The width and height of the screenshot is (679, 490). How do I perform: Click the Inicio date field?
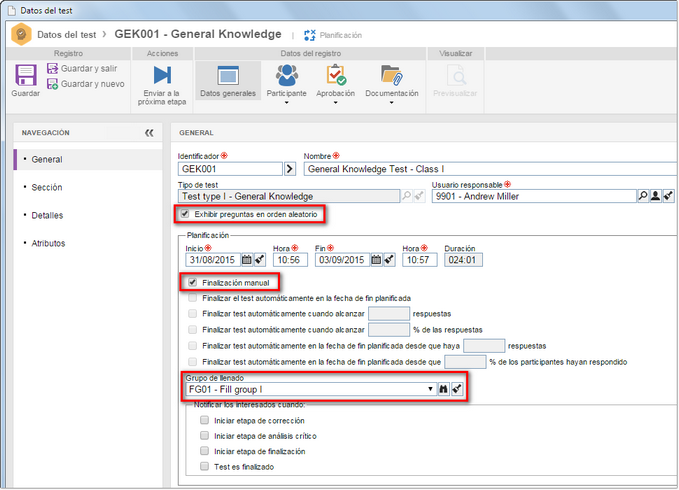(212, 260)
